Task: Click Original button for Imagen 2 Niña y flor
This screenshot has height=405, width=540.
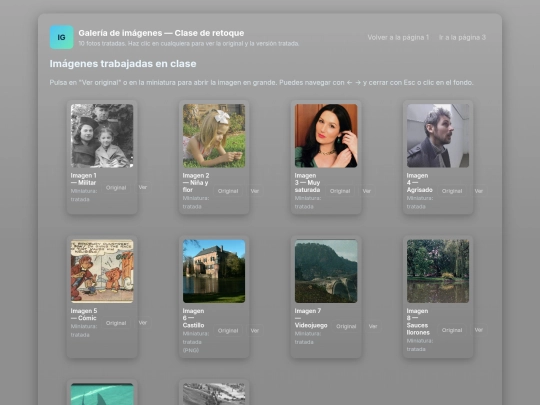Action: (x=228, y=191)
